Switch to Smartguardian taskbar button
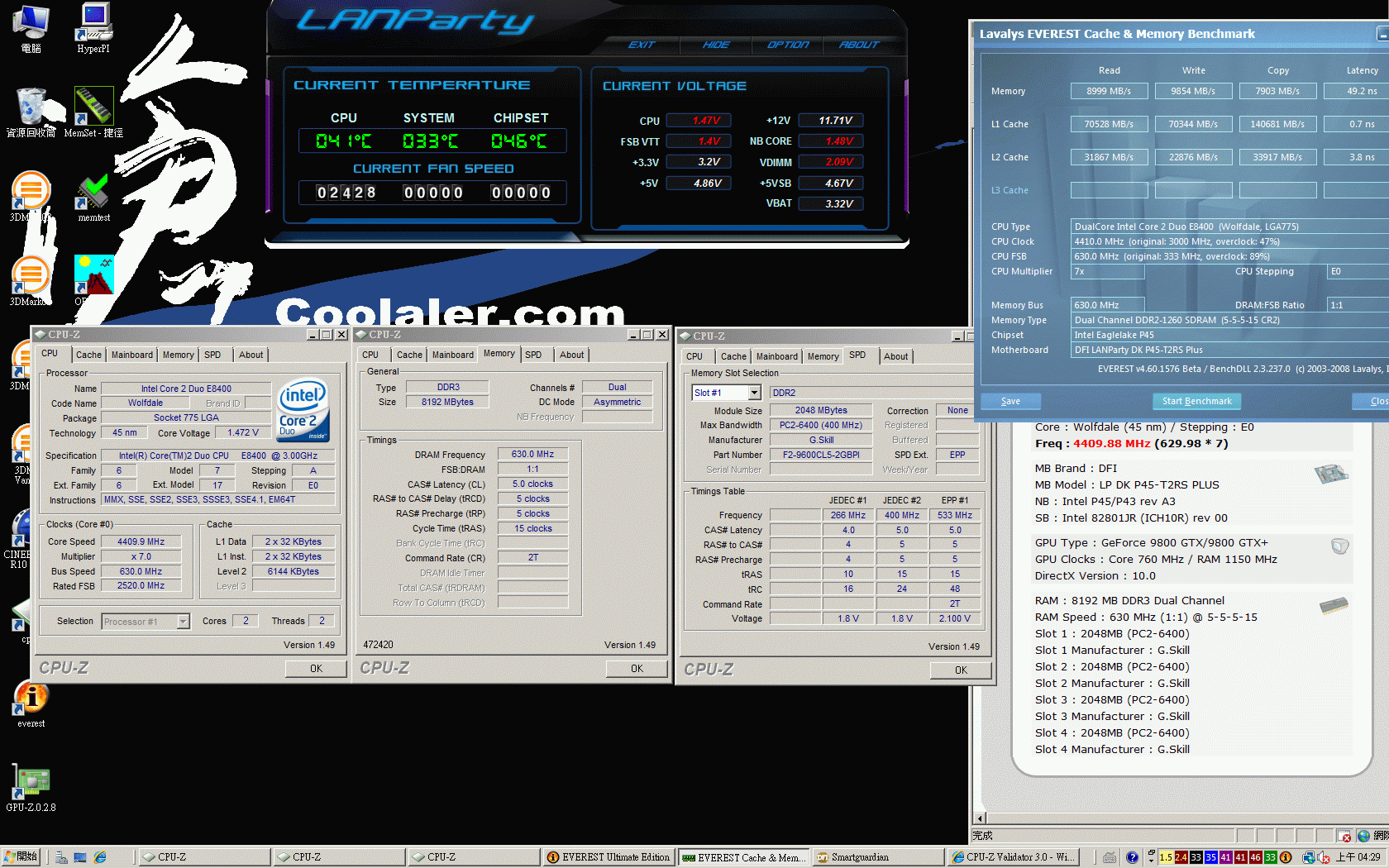Image resolution: width=1389 pixels, height=868 pixels. click(x=877, y=857)
